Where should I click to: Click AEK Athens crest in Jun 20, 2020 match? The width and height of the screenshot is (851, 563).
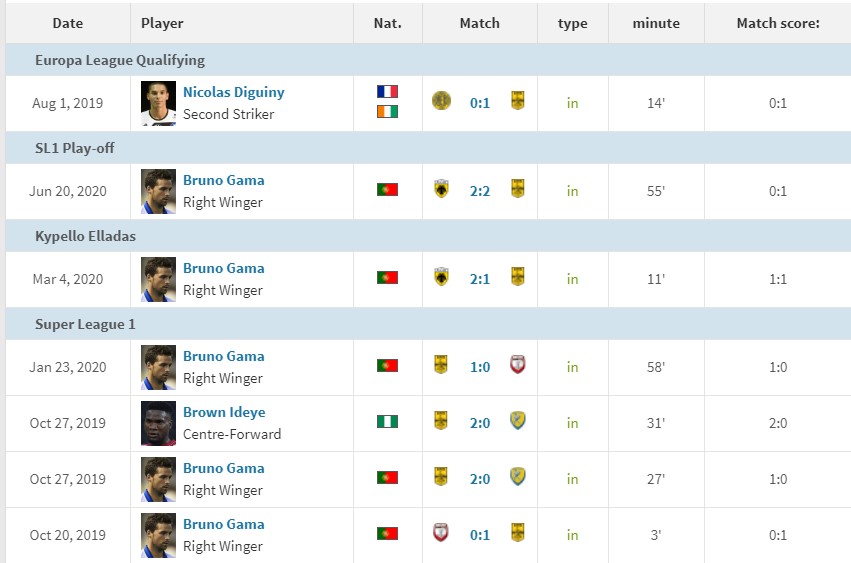[441, 188]
